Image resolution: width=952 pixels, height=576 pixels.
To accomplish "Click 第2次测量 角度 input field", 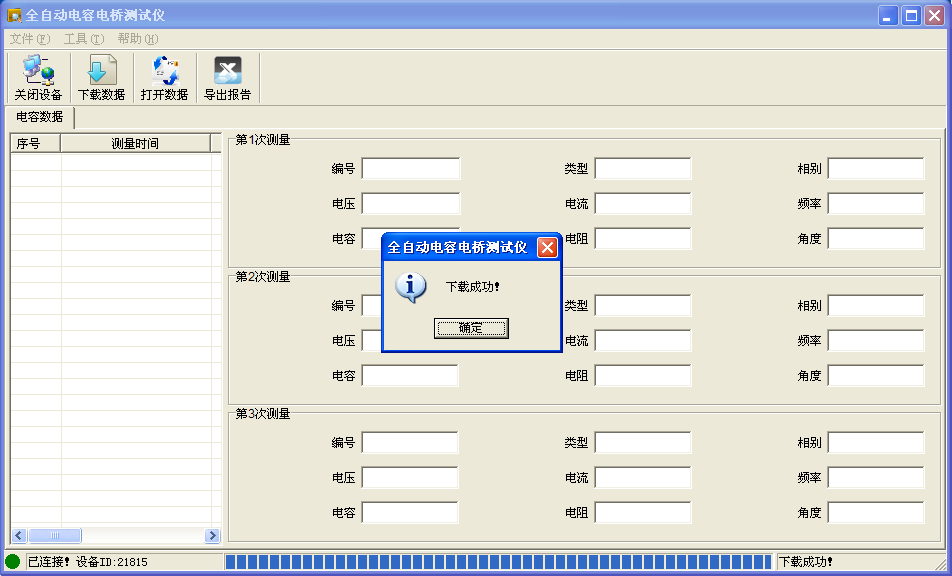I will [x=876, y=376].
